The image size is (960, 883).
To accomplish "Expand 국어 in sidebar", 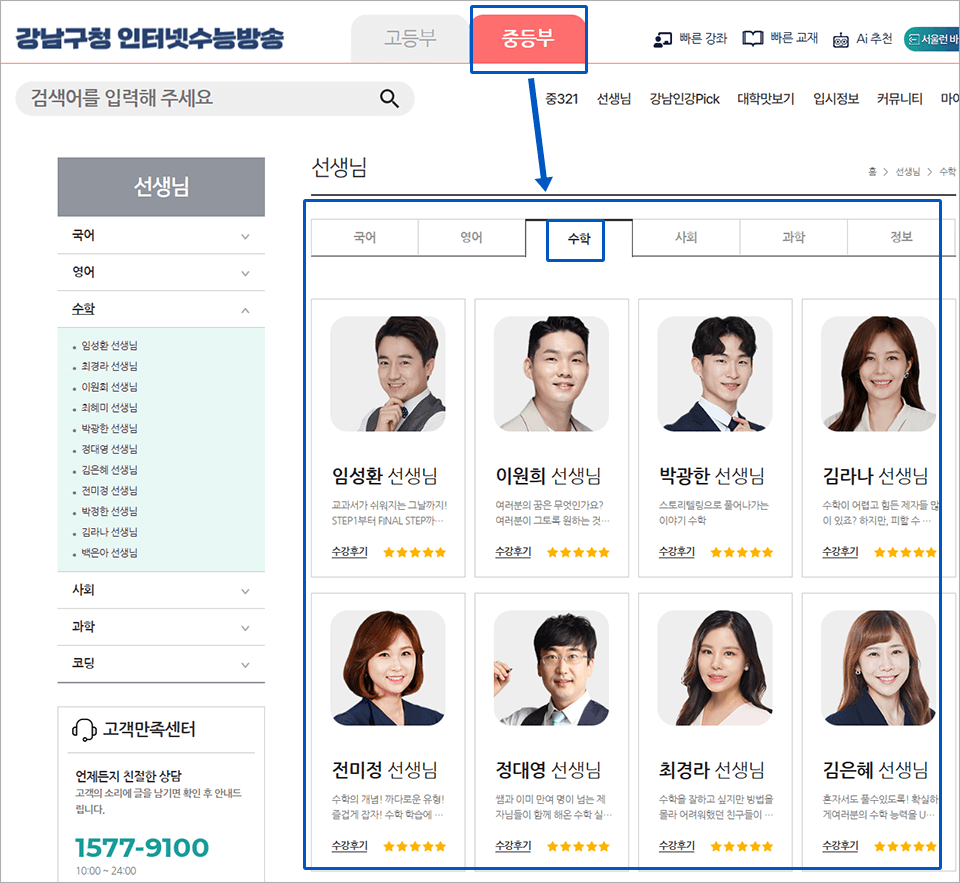I will [161, 236].
